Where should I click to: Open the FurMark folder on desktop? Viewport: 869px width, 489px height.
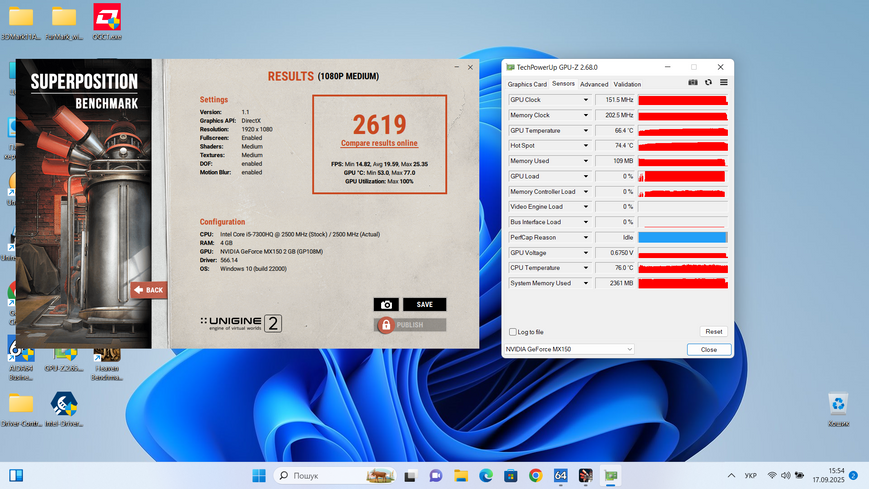64,22
